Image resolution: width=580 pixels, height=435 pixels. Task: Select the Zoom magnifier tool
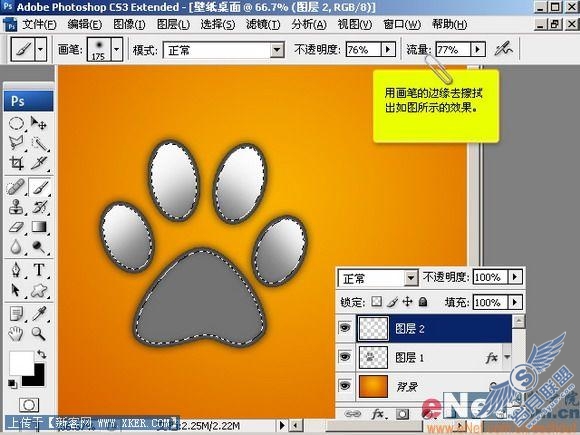point(39,334)
